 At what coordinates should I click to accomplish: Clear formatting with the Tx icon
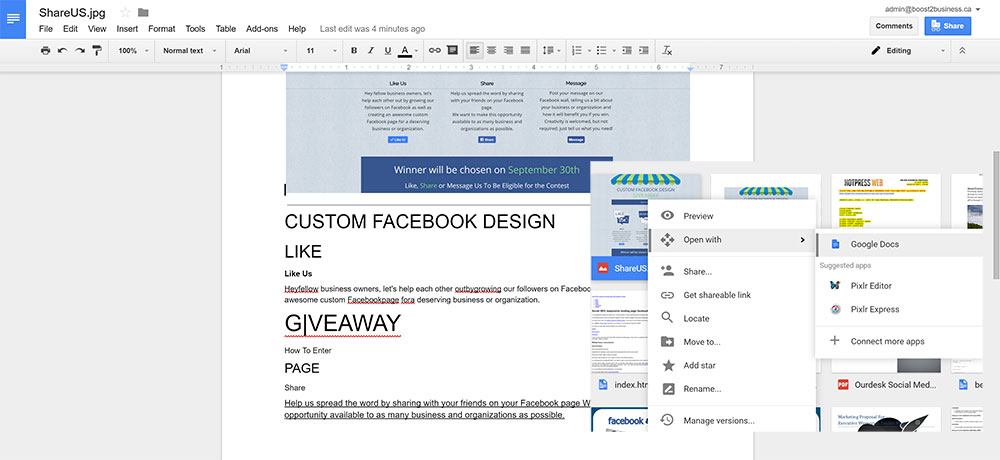[x=667, y=50]
